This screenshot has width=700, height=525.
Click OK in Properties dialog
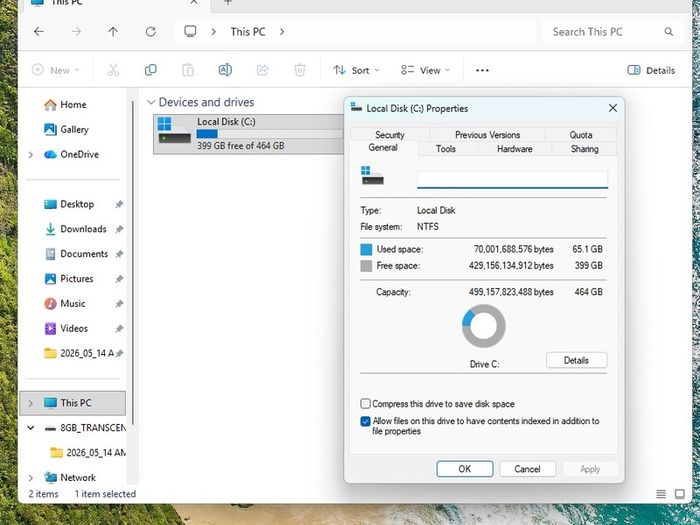(465, 469)
